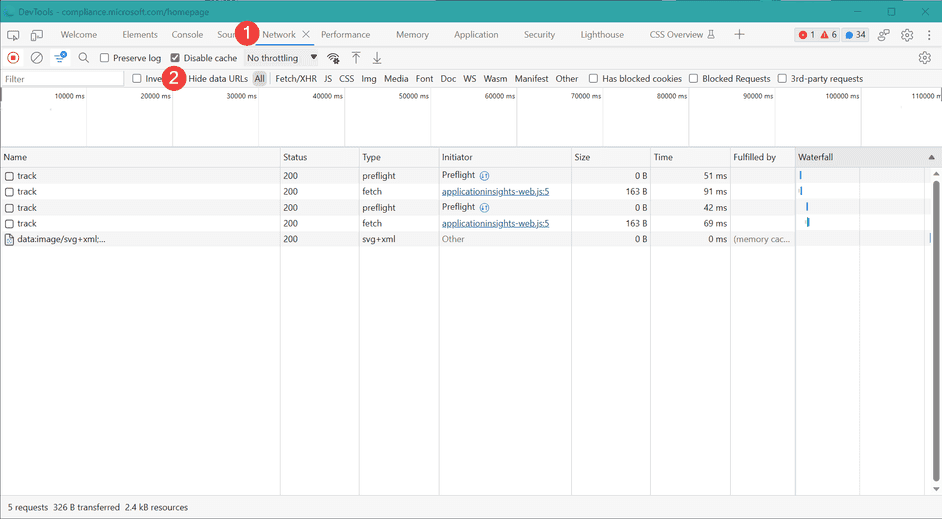This screenshot has height=519, width=942.
Task: Check the Blocked Requests checkbox
Action: pos(694,79)
